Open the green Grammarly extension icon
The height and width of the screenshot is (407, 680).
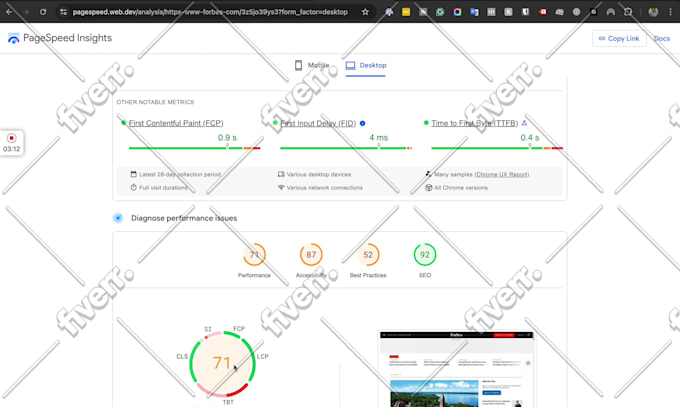pyautogui.click(x=440, y=12)
